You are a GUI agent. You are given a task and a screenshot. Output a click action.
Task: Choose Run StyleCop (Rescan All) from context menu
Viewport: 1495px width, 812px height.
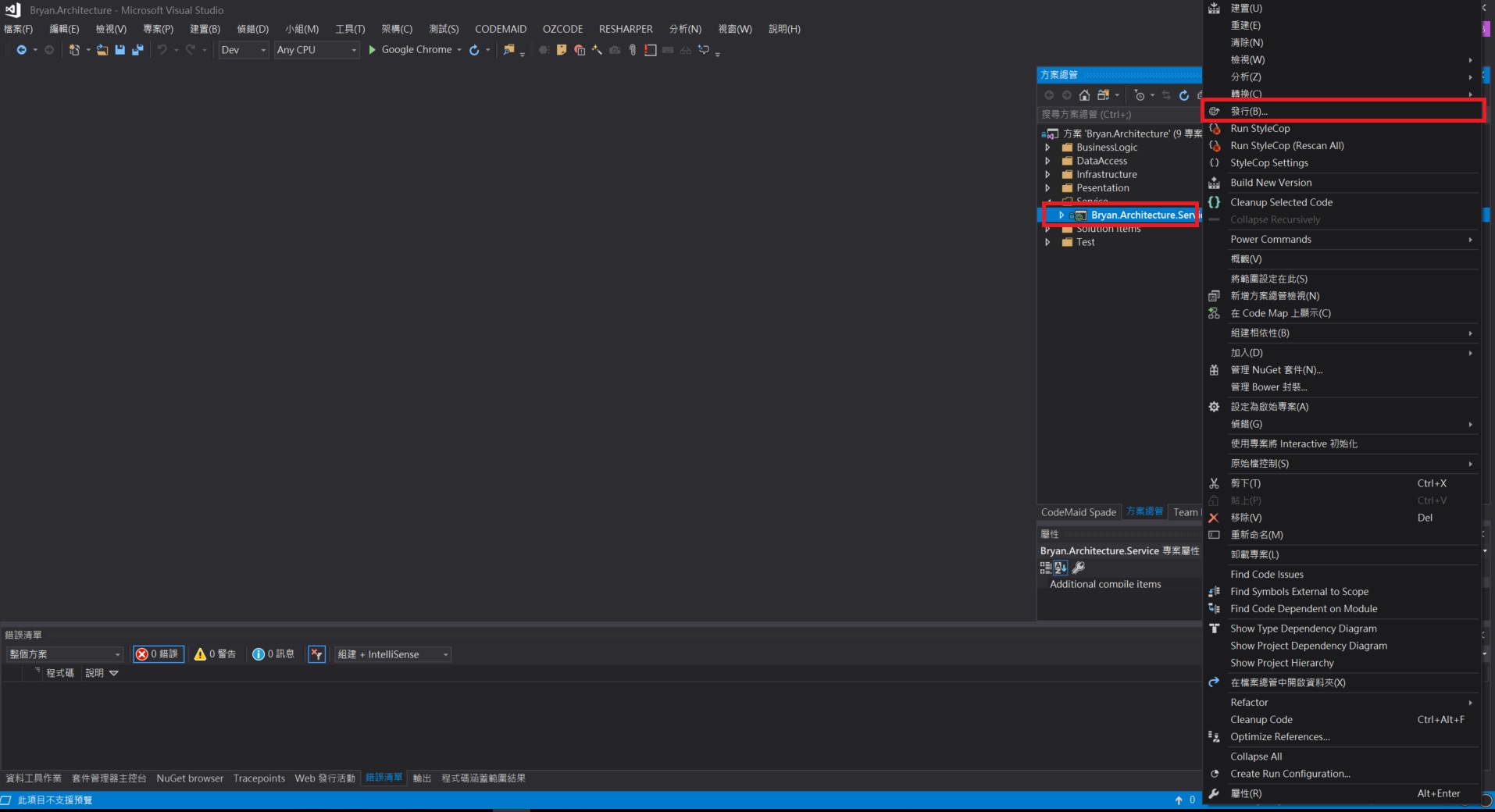click(x=1343, y=146)
